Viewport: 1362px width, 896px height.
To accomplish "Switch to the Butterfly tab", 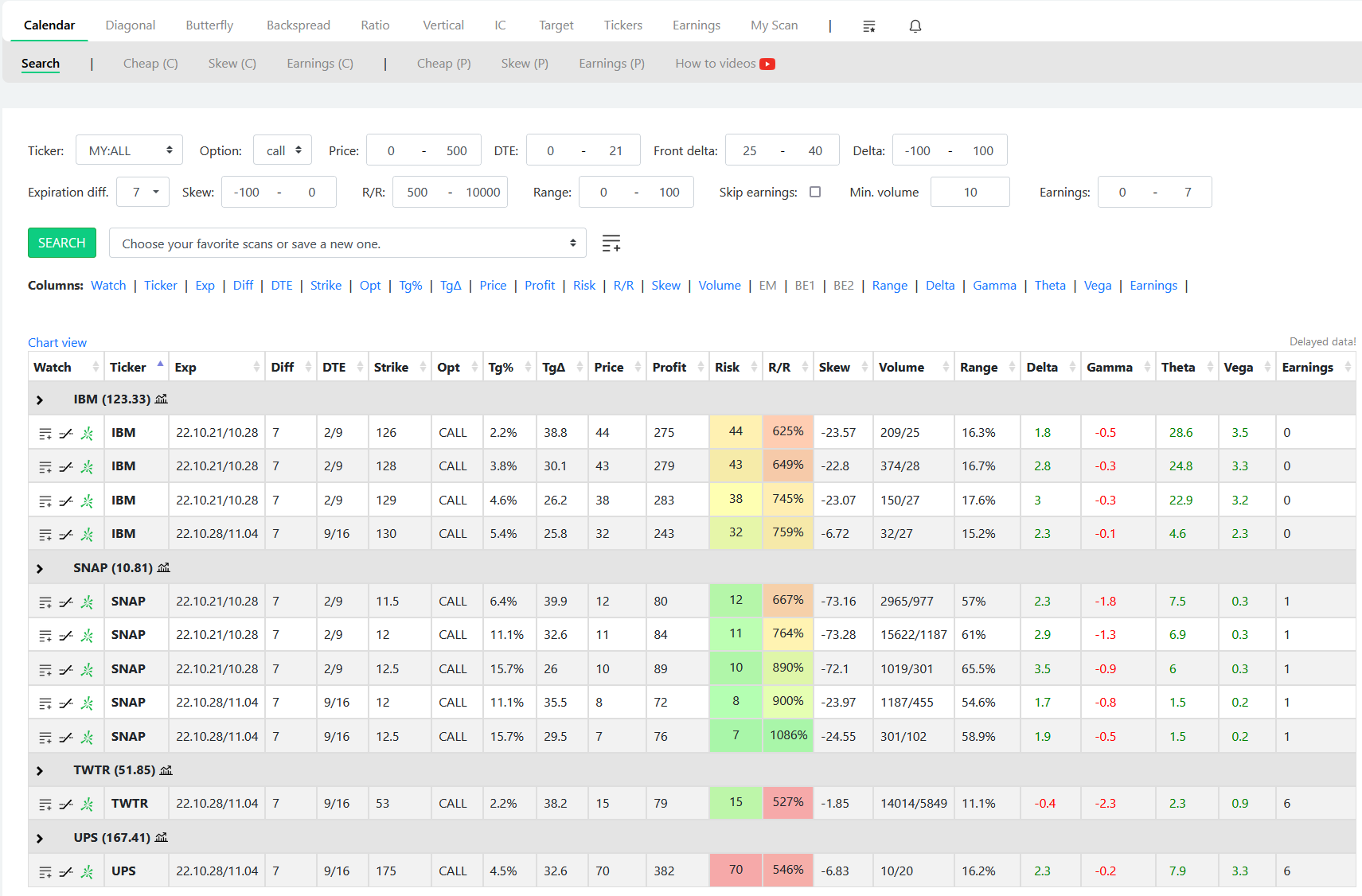I will pos(209,25).
